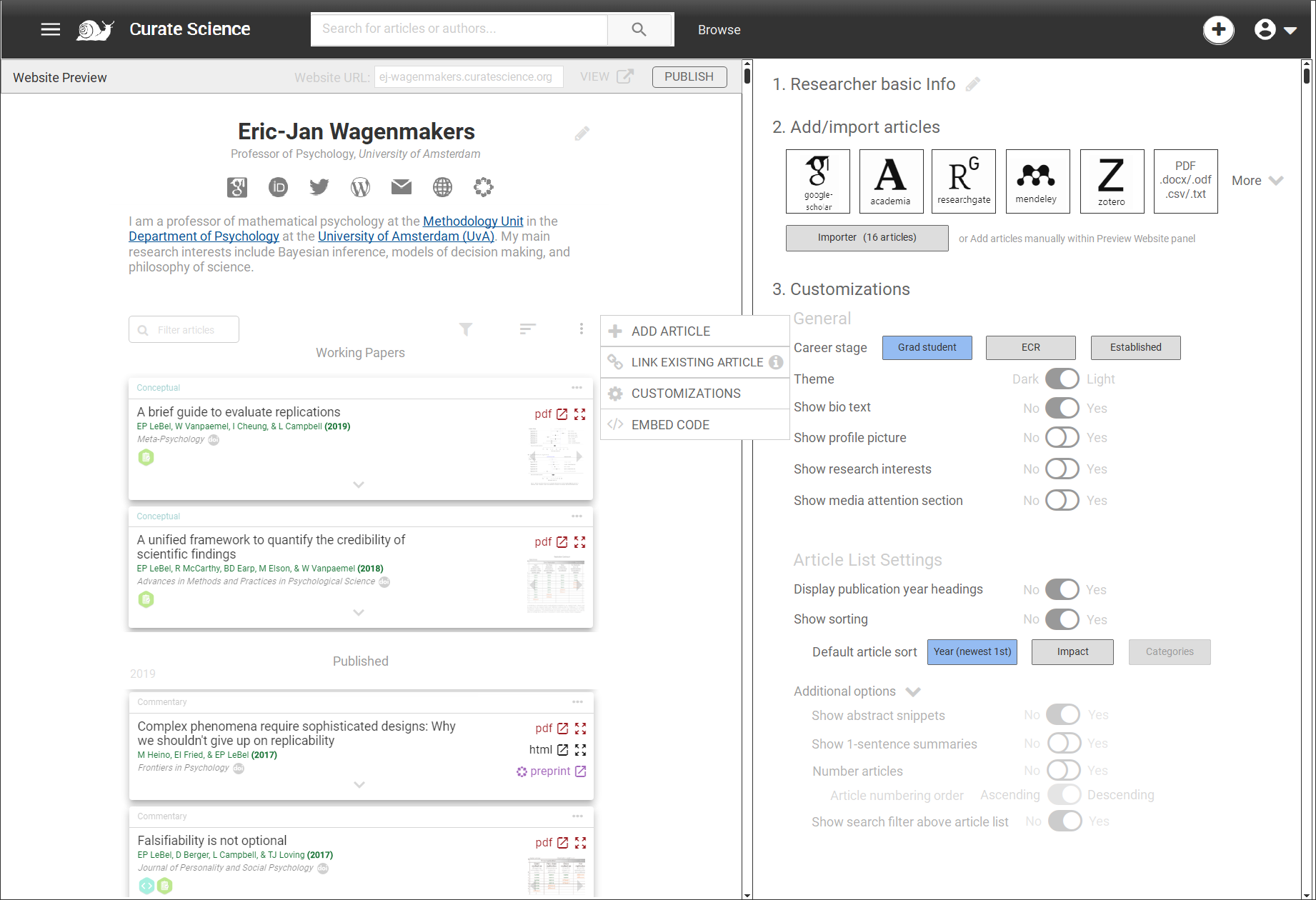Viewport: 1316px width, 900px height.
Task: Select LINK EXISTING ARTICLE menu entry
Action: click(695, 362)
